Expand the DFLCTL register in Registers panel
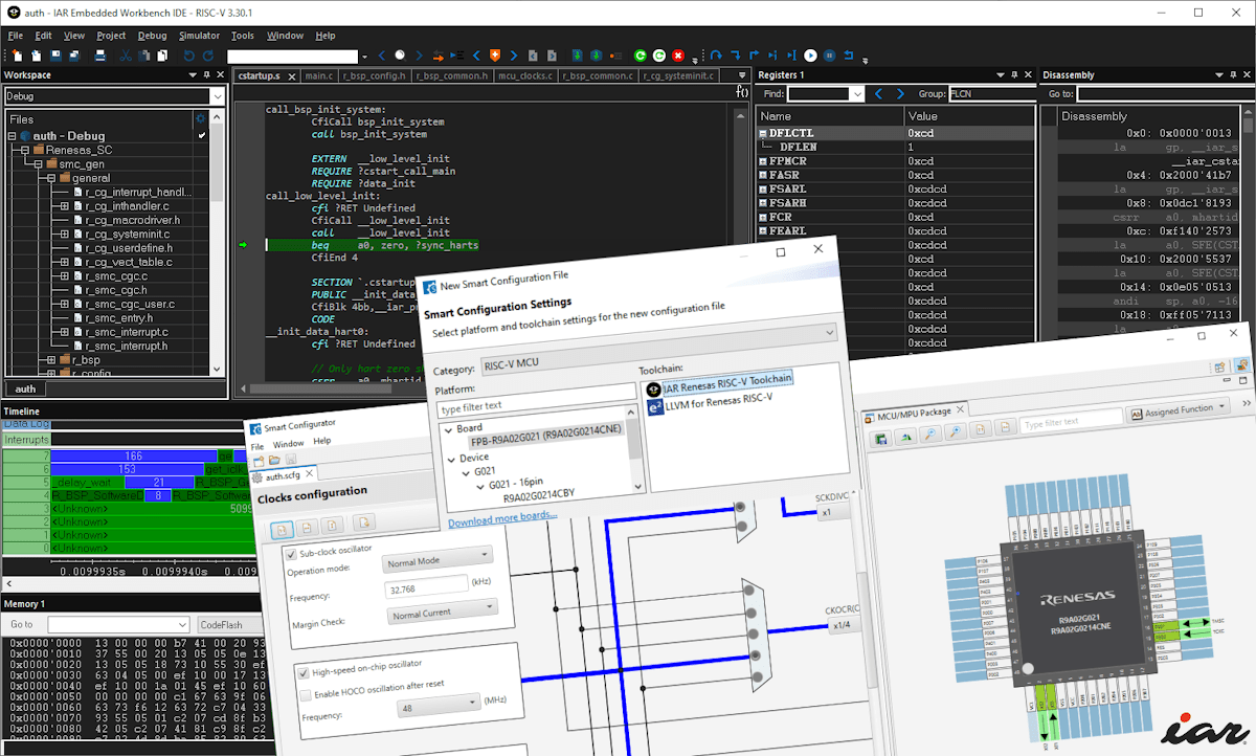The height and width of the screenshot is (756, 1256). [x=763, y=133]
